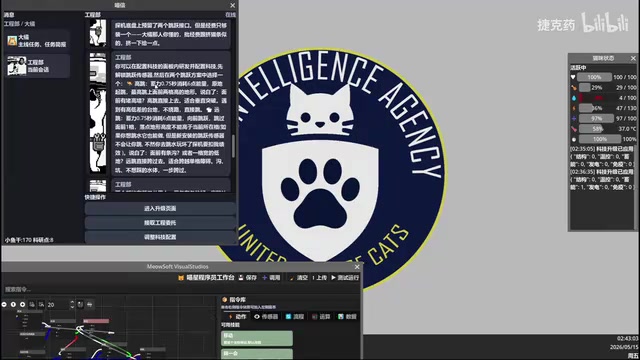Click 接取工程委托 quick action button
Screen dimensions: 640x360
coord(160,223)
